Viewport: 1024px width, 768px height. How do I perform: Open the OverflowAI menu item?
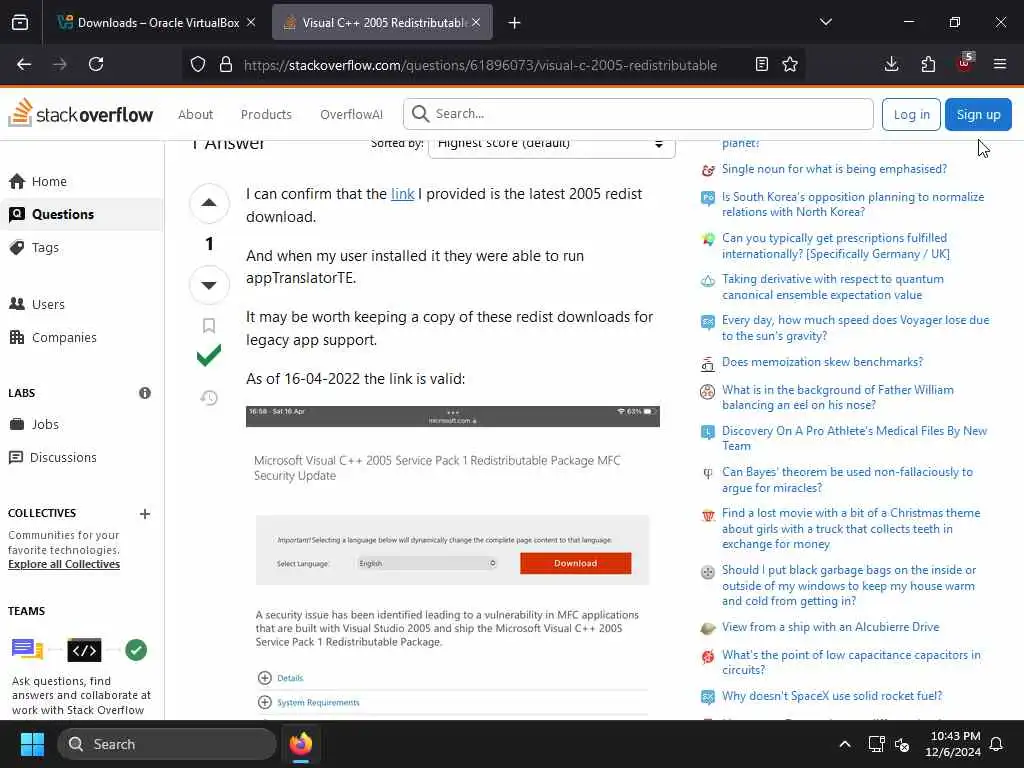tap(351, 114)
